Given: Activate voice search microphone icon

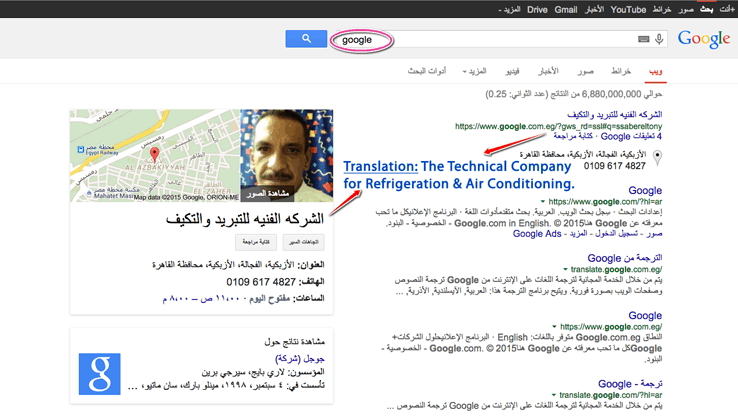Looking at the screenshot, I should 659,39.
